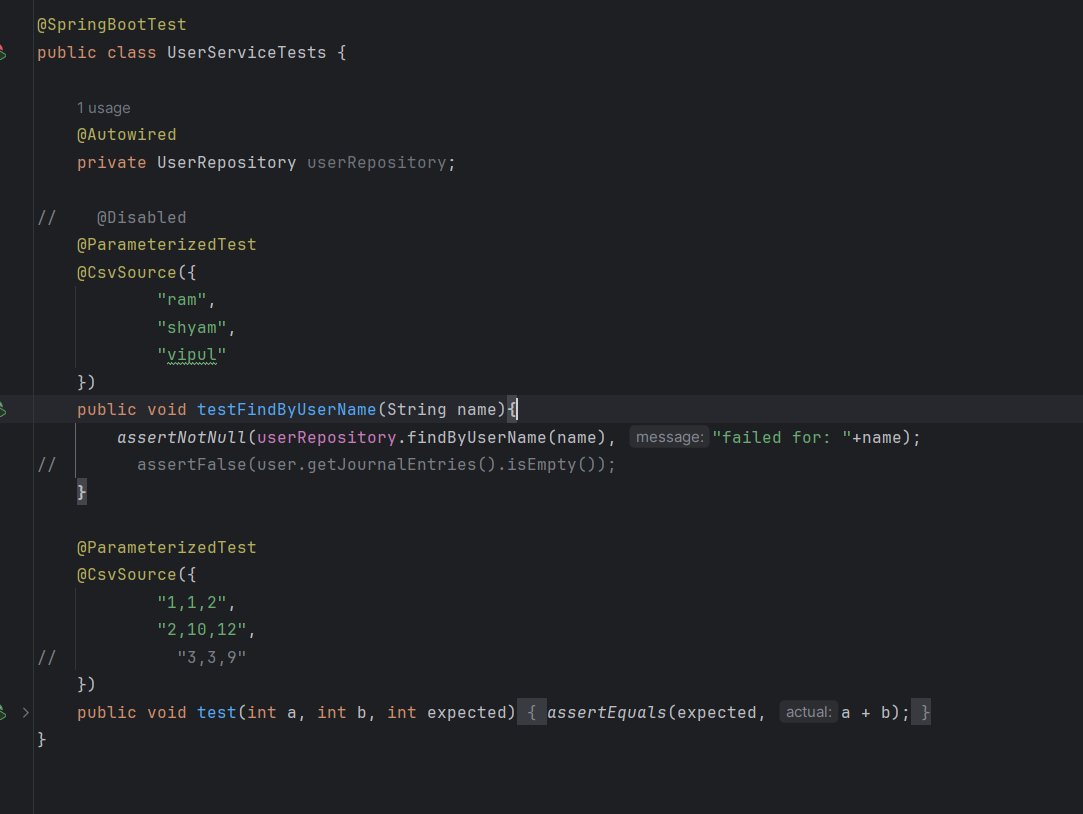Click the @CsvSource annotation above "1,1,2"
The image size is (1083, 814).
pyautogui.click(x=126, y=574)
